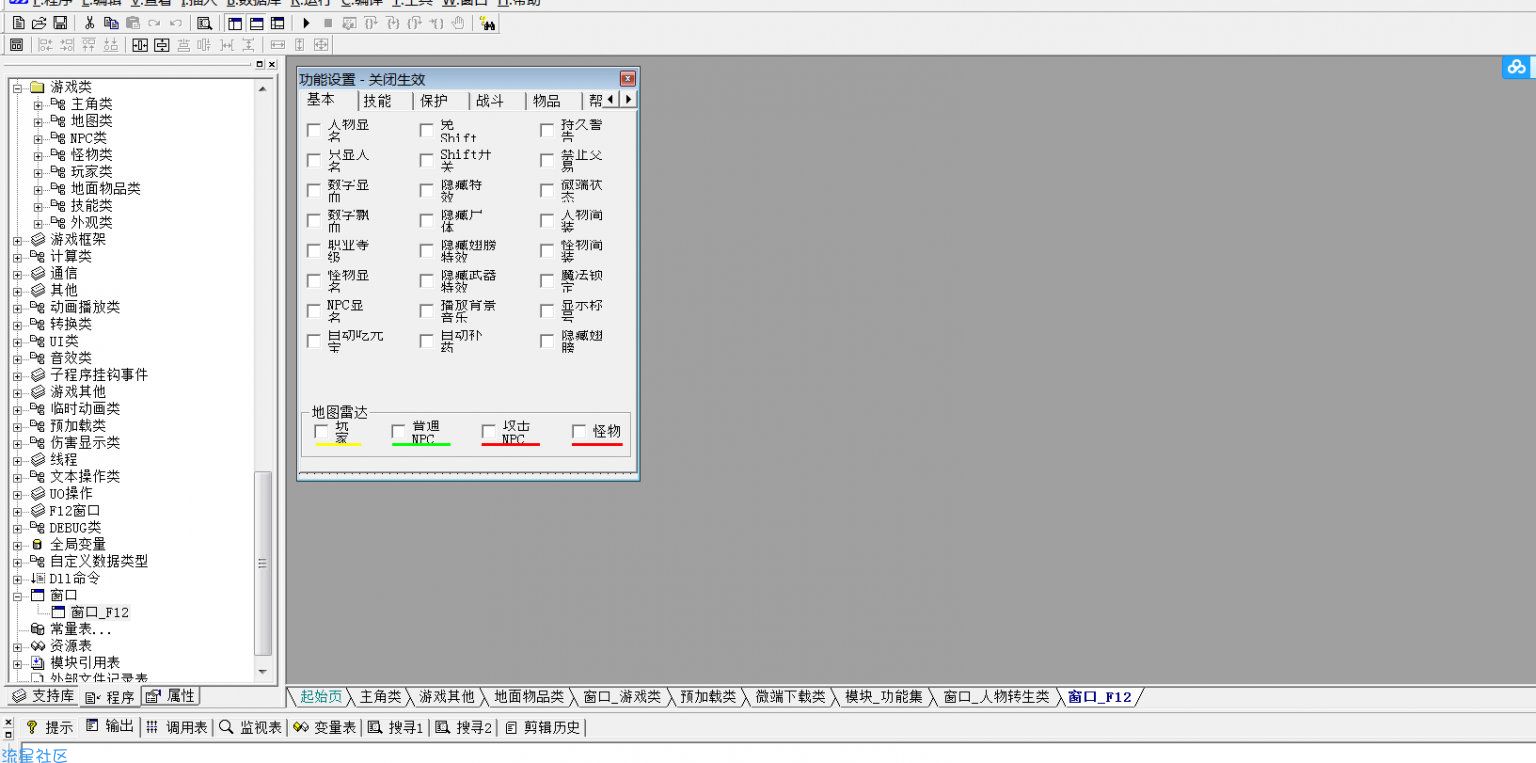The height and width of the screenshot is (763, 1536).
Task: Enable the 数字显血 checkbox
Action: 314,191
